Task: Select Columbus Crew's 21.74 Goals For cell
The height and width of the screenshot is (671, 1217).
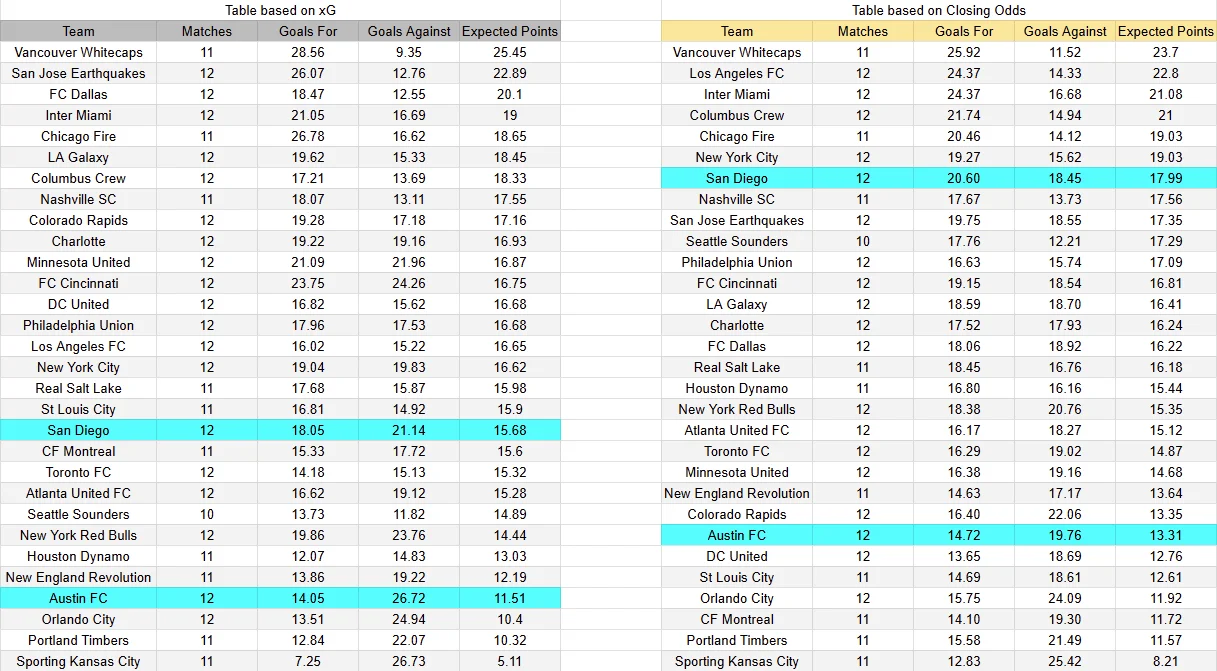Action: pyautogui.click(x=964, y=115)
